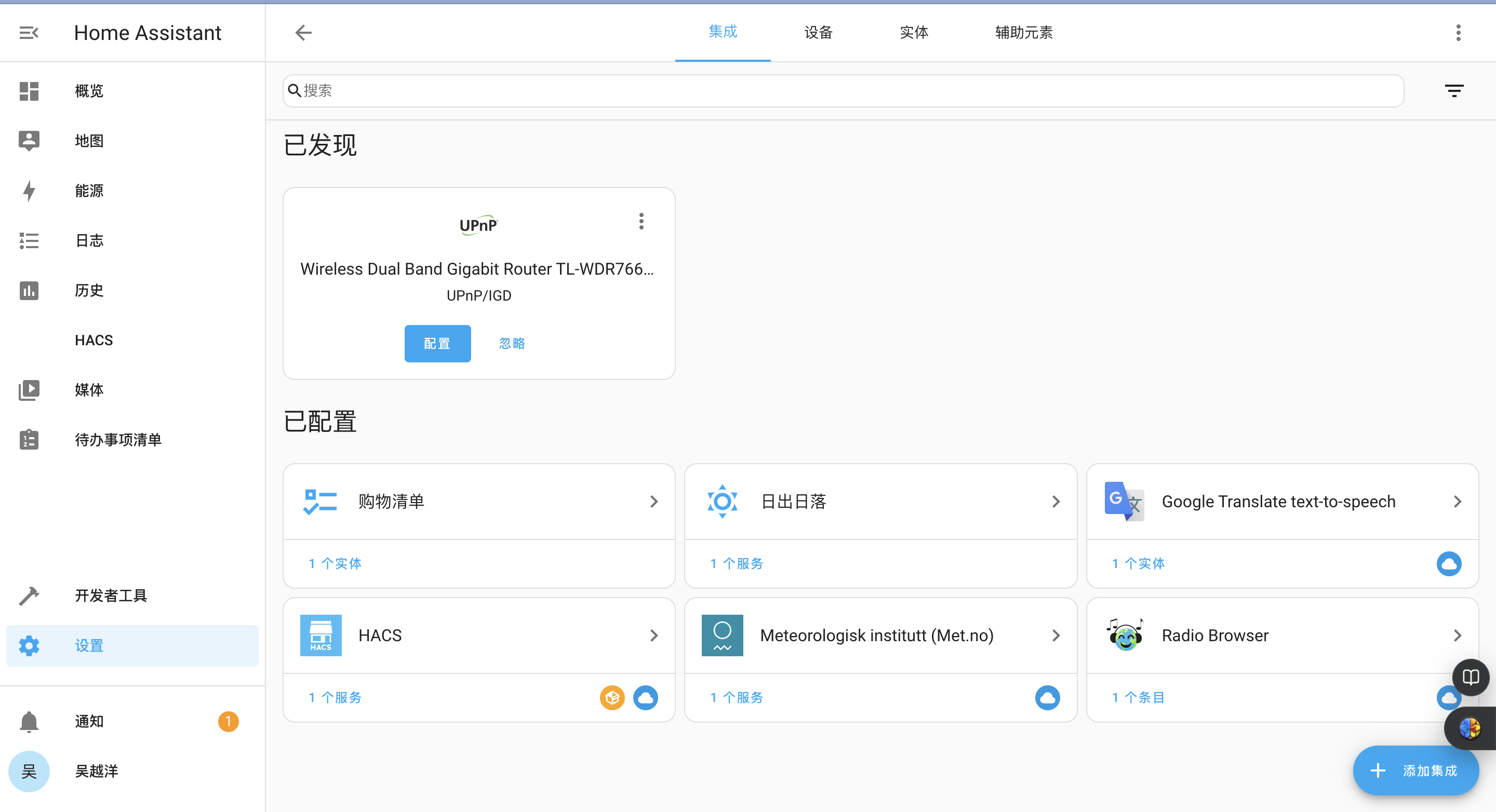This screenshot has height=812, width=1496.
Task: Click the 配置 button on the UPnP card
Action: (x=437, y=344)
